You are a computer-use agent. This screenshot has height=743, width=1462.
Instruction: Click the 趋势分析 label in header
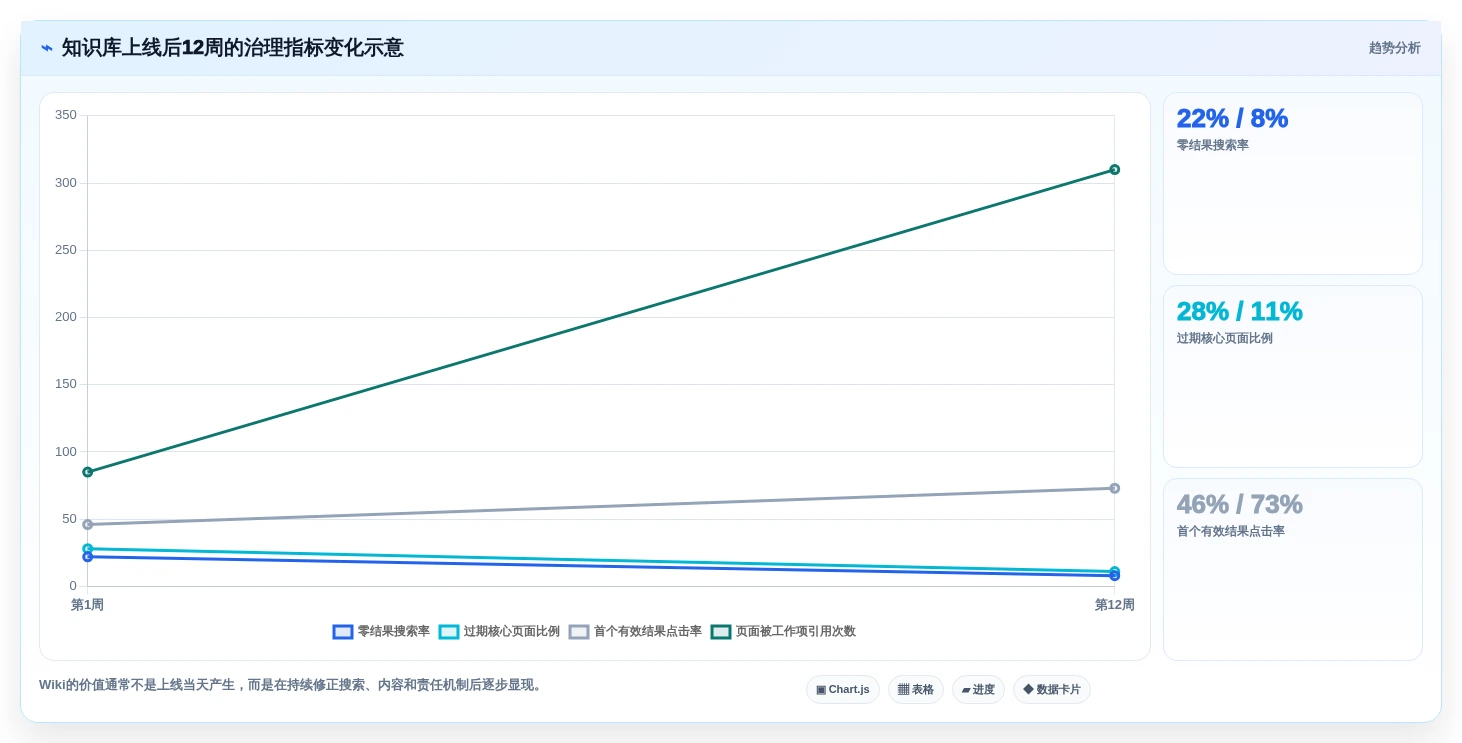pyautogui.click(x=1394, y=48)
